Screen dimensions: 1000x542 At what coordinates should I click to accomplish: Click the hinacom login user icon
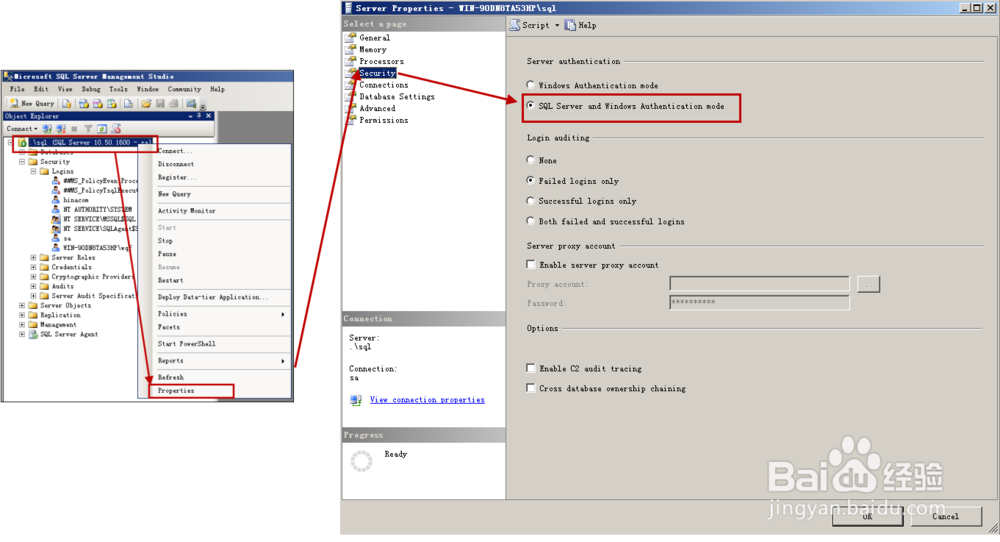pos(56,200)
